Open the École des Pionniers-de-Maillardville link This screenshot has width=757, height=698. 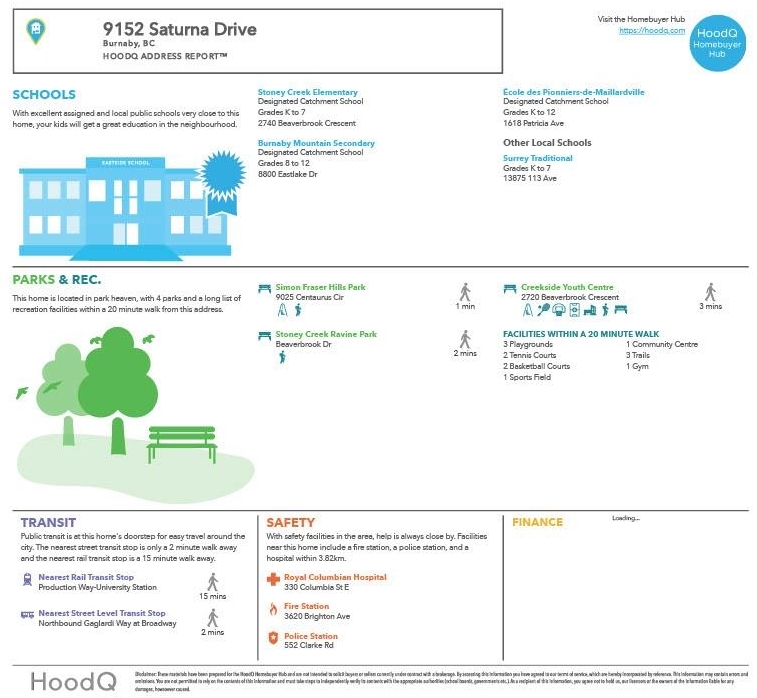point(574,92)
